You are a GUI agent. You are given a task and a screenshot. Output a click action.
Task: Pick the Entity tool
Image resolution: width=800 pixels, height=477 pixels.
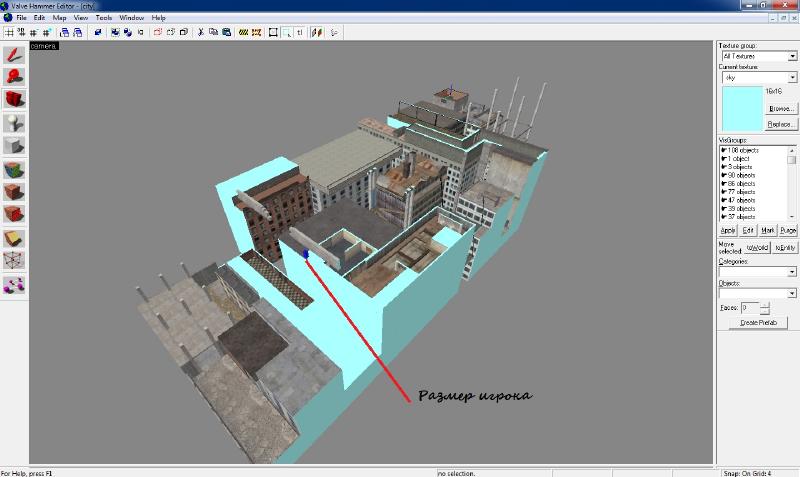14,122
